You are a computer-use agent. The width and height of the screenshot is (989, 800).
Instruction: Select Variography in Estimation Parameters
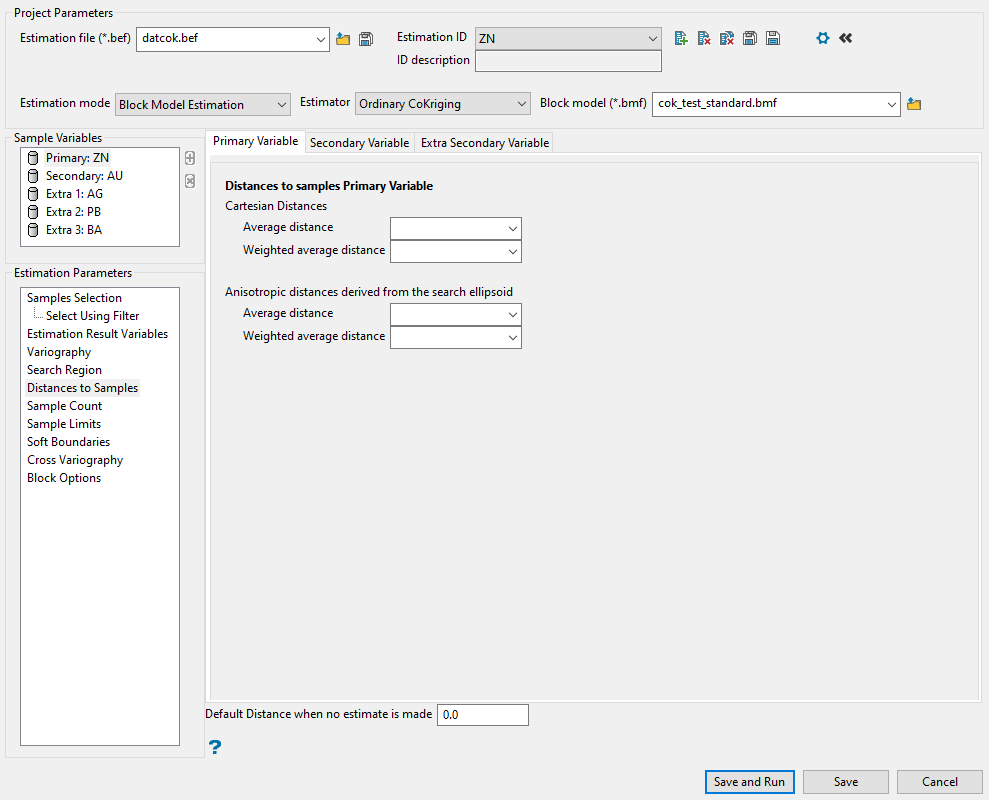point(59,352)
